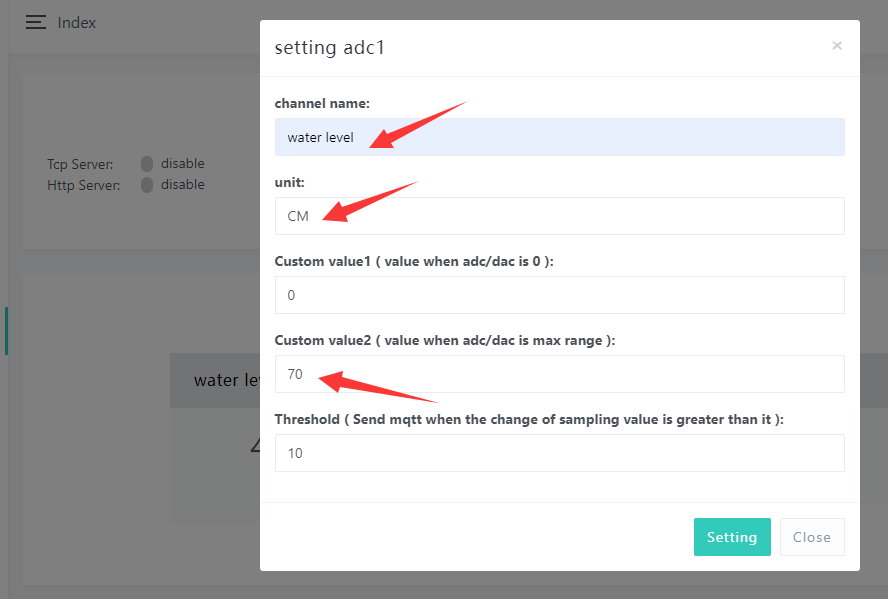Click the Close button in dialog footer

click(x=811, y=537)
